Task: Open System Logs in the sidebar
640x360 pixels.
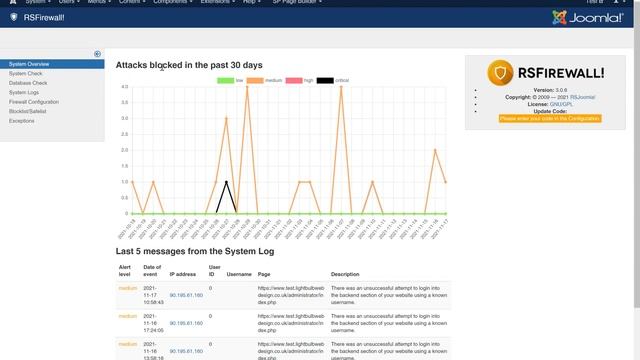Action: 24,93
